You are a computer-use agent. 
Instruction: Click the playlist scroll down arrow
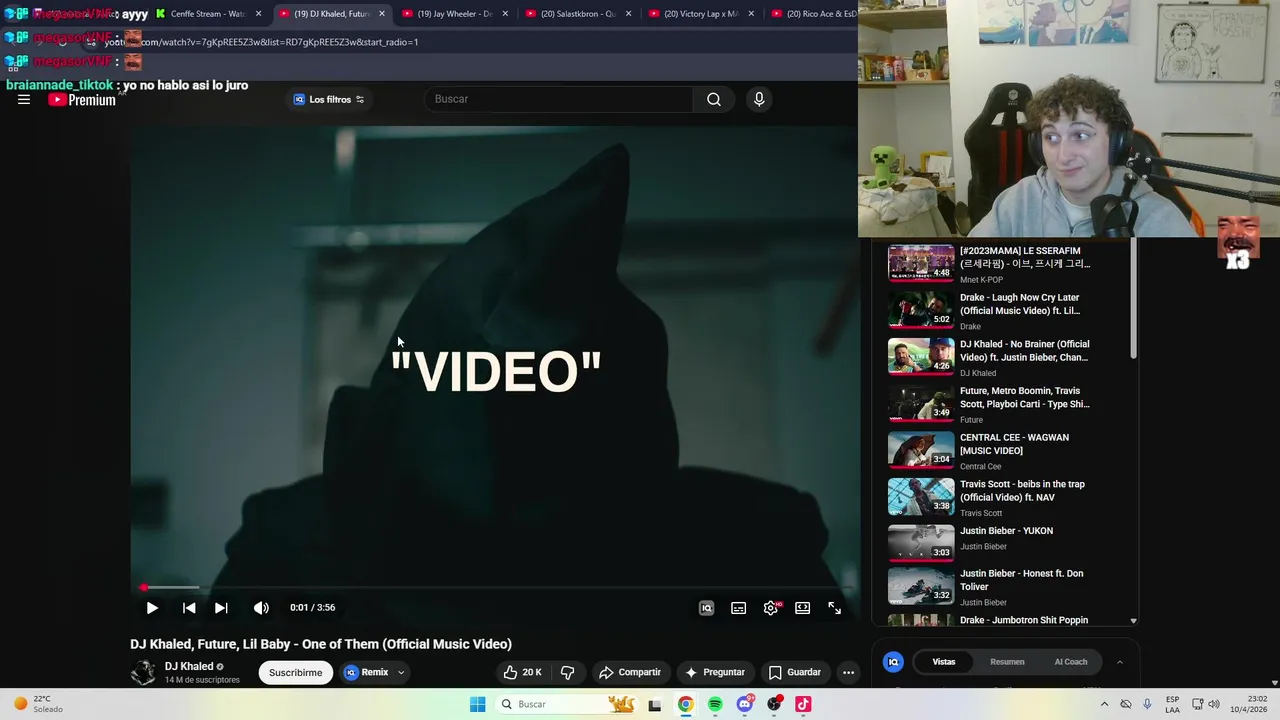[x=1133, y=621]
